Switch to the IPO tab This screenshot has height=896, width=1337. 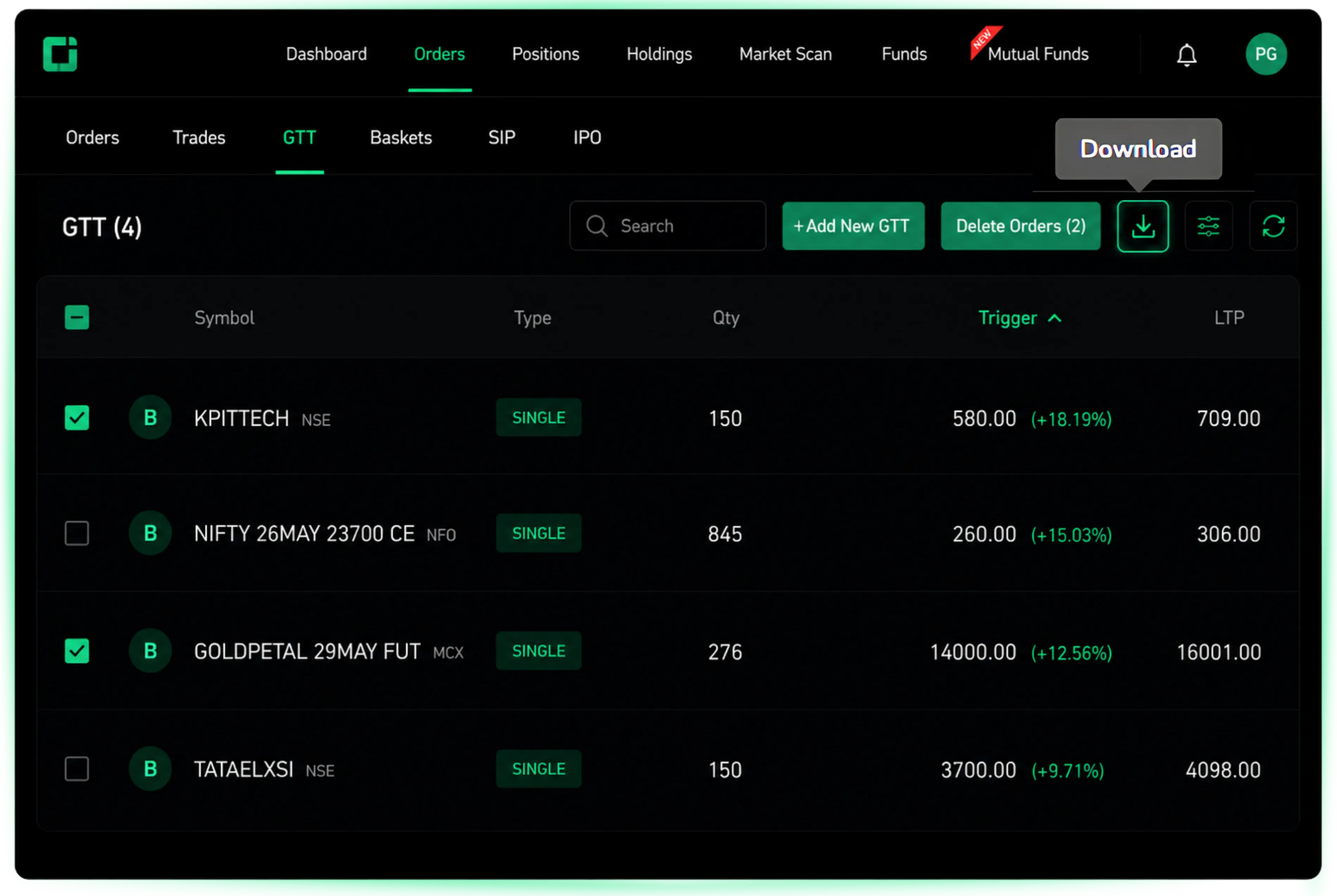tap(587, 138)
